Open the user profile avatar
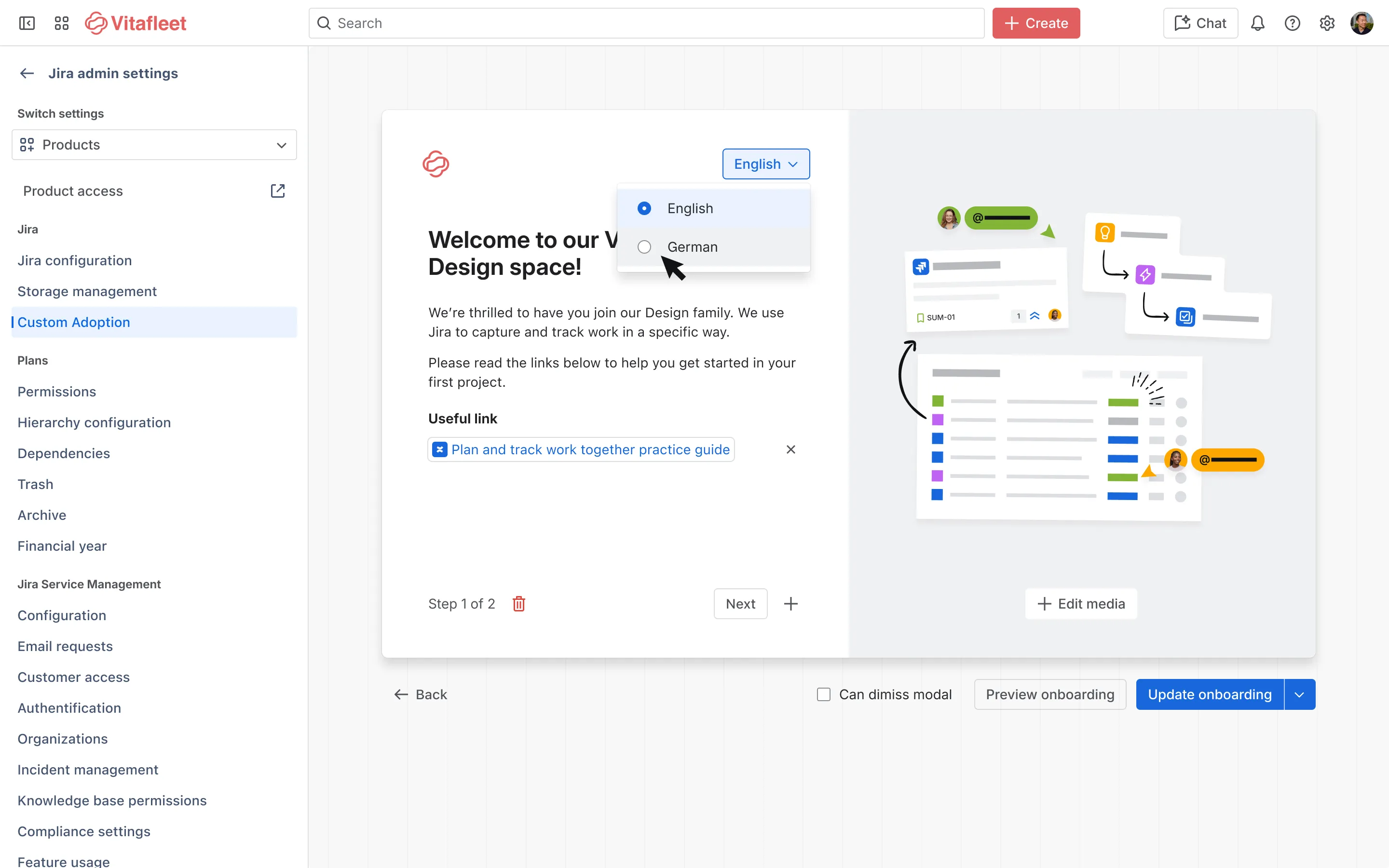The image size is (1389, 868). (x=1362, y=23)
